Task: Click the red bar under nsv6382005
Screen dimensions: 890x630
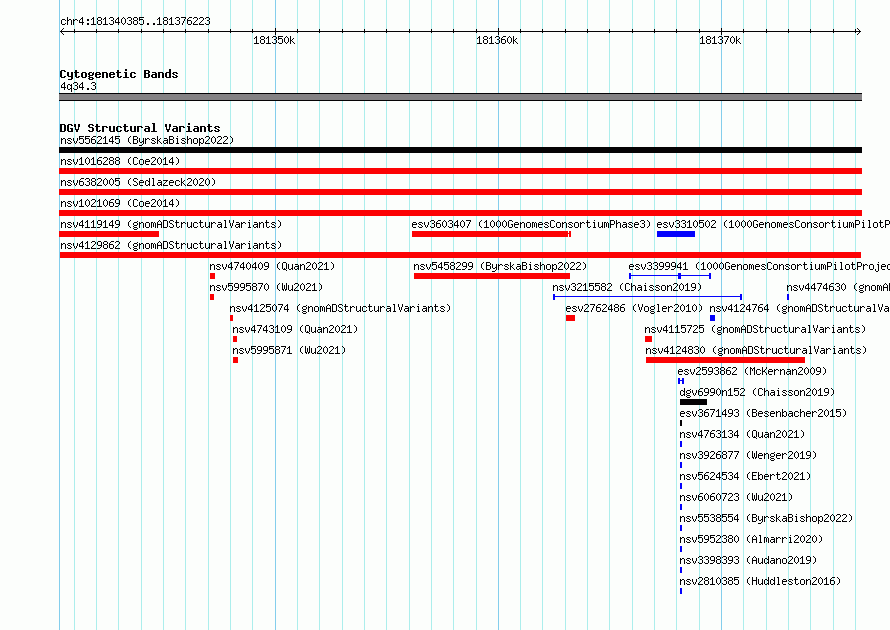Action: [460, 192]
